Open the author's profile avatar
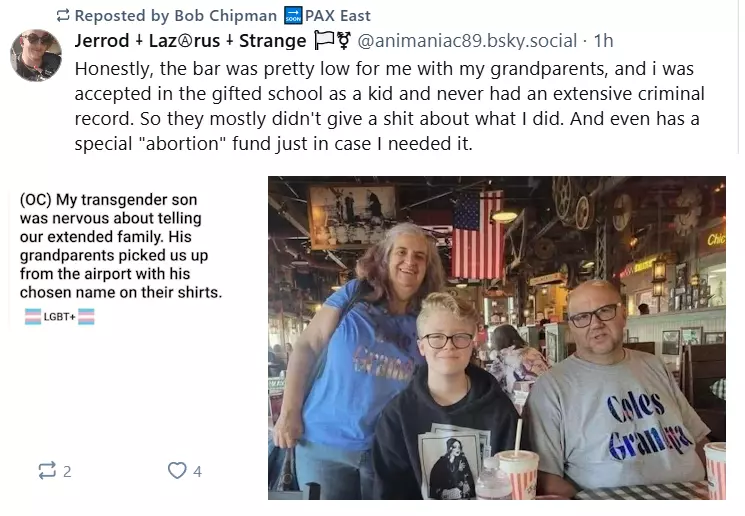 pyautogui.click(x=36, y=55)
